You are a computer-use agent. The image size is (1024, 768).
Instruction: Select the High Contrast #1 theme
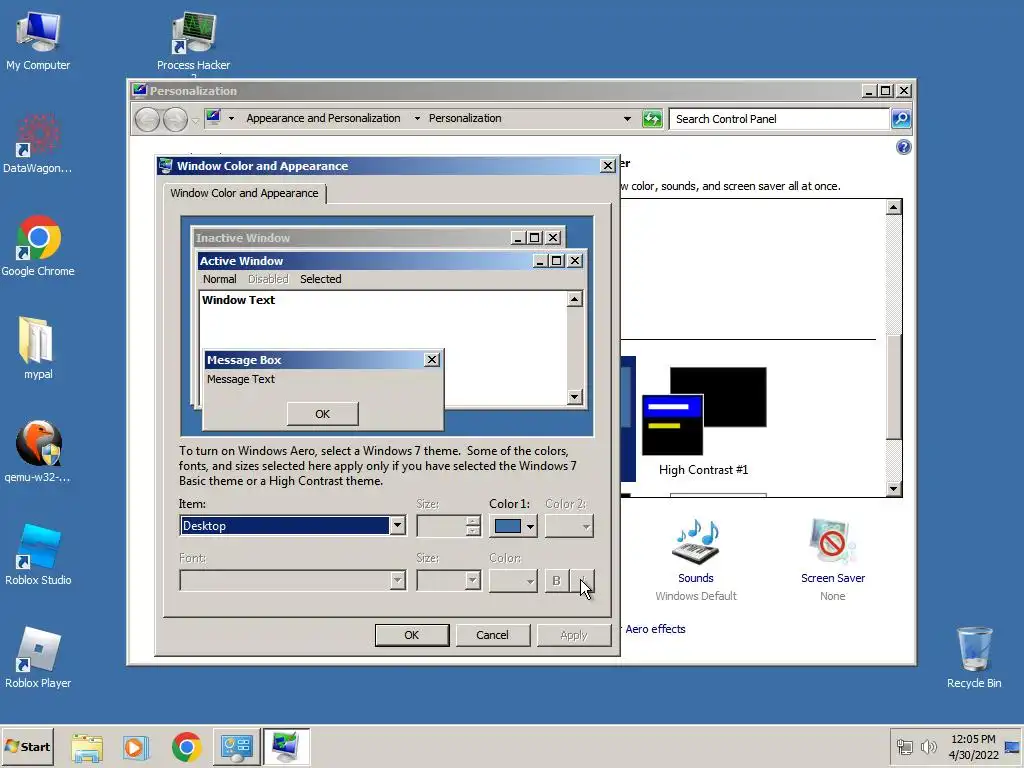point(704,421)
